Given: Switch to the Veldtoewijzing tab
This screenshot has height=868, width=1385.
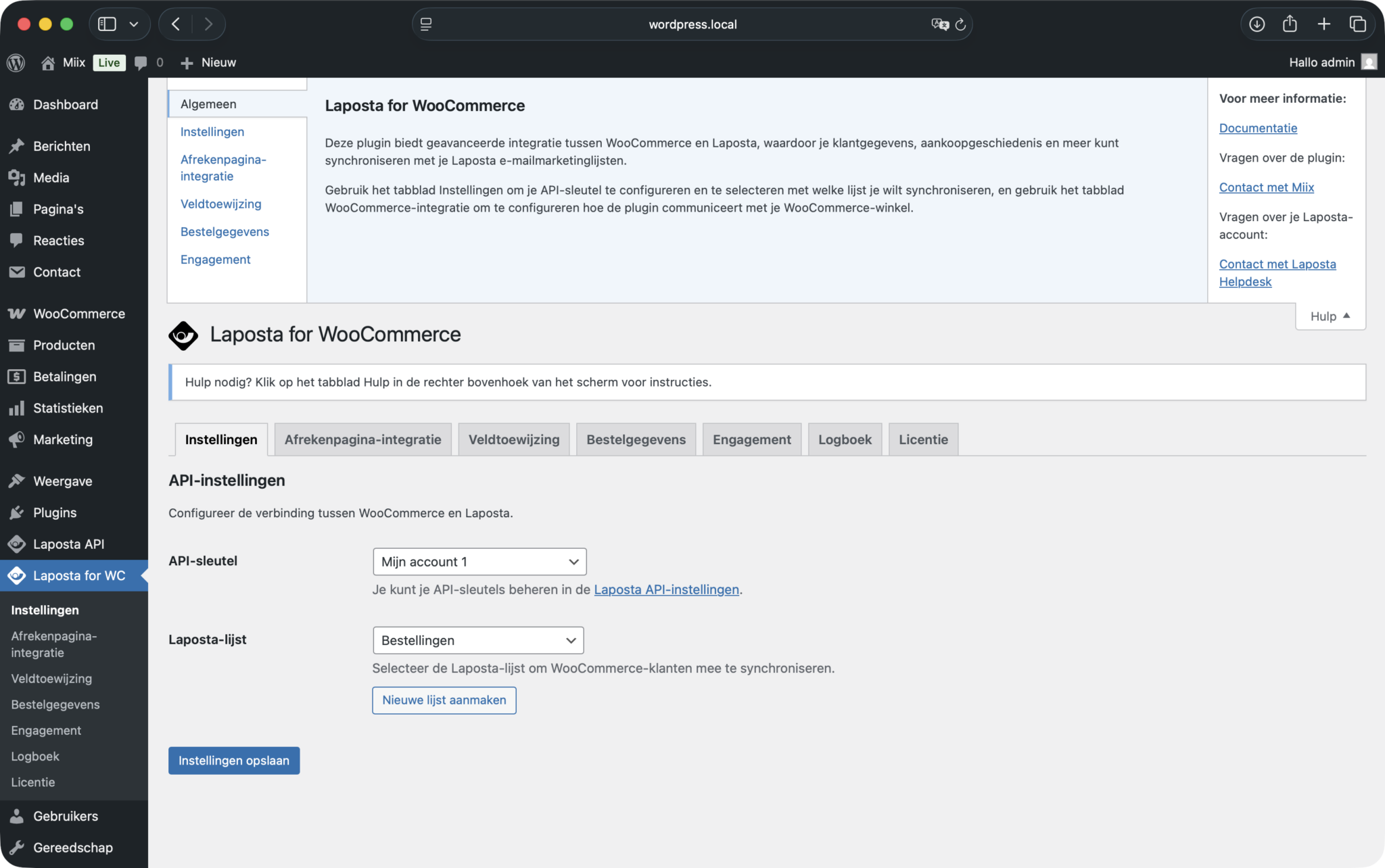Looking at the screenshot, I should click(x=513, y=439).
